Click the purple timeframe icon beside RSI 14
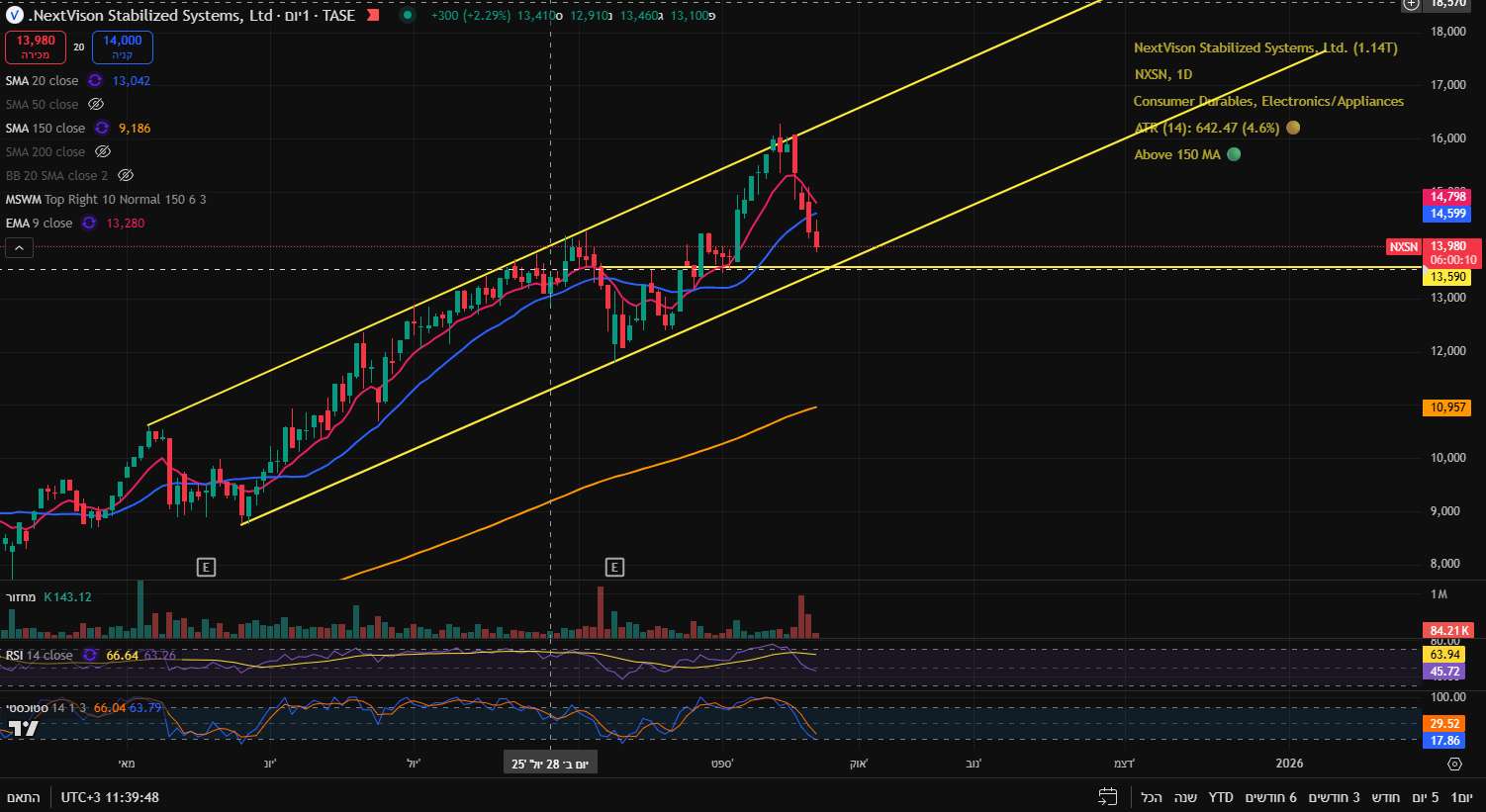Viewport: 1486px width, 812px height. pyautogui.click(x=90, y=655)
